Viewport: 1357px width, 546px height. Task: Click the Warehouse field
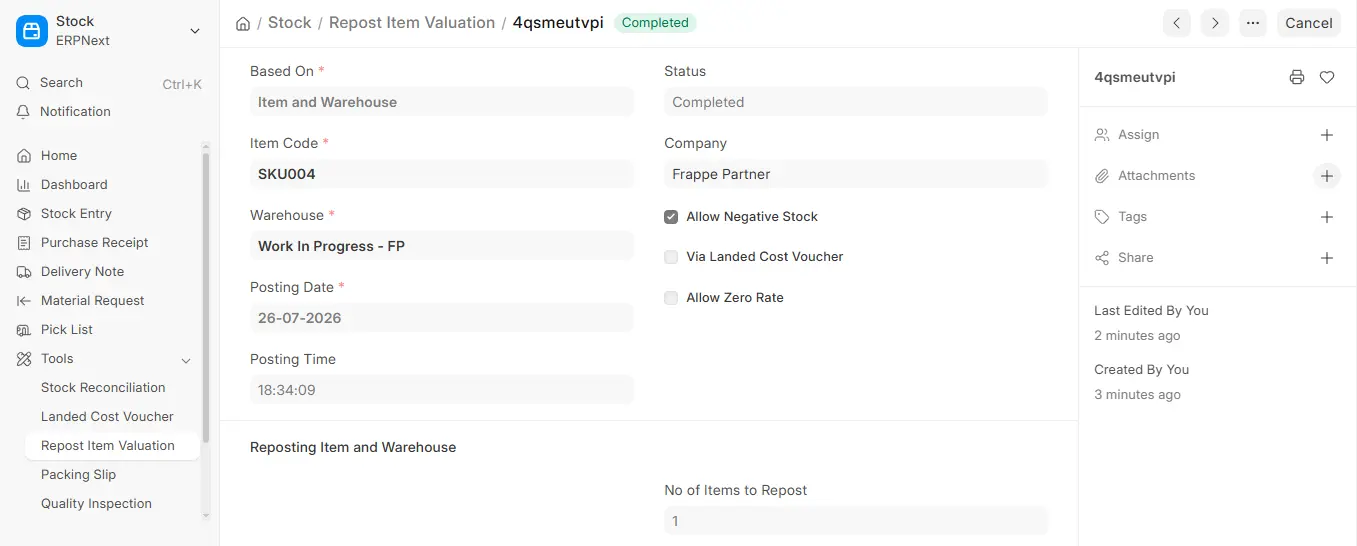coord(442,246)
